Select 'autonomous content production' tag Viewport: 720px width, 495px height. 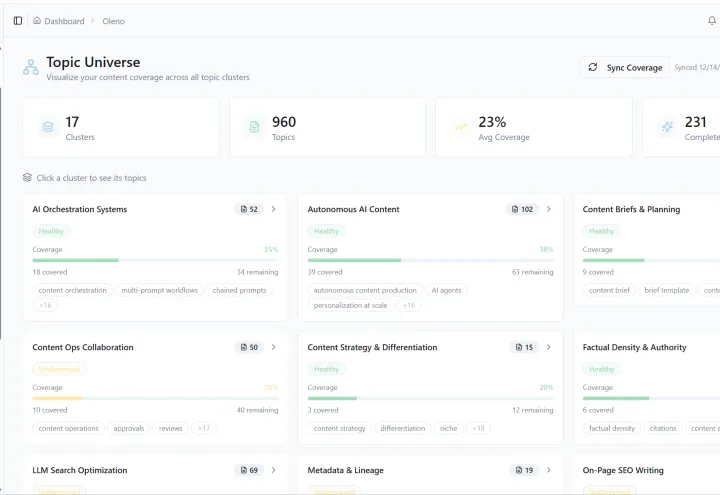click(x=365, y=290)
